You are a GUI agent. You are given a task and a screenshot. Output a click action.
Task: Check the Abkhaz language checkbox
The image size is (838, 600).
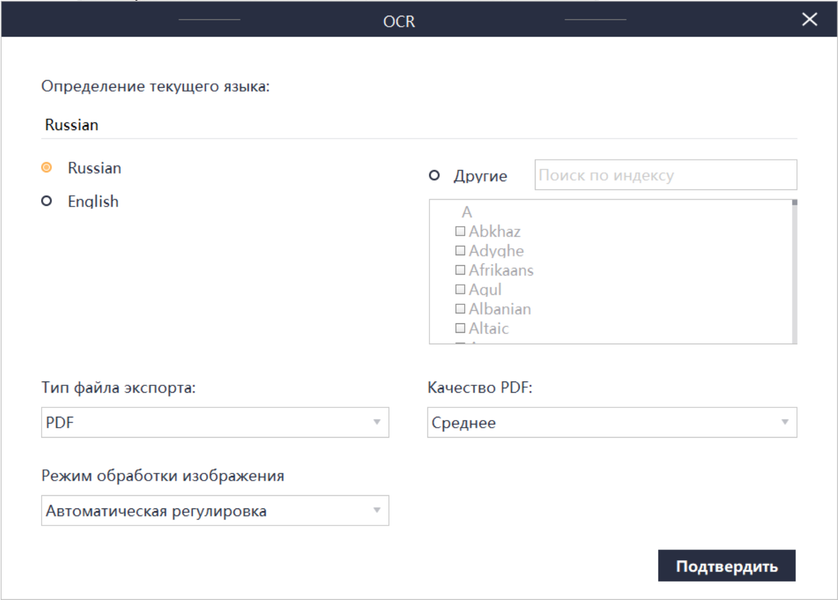460,231
